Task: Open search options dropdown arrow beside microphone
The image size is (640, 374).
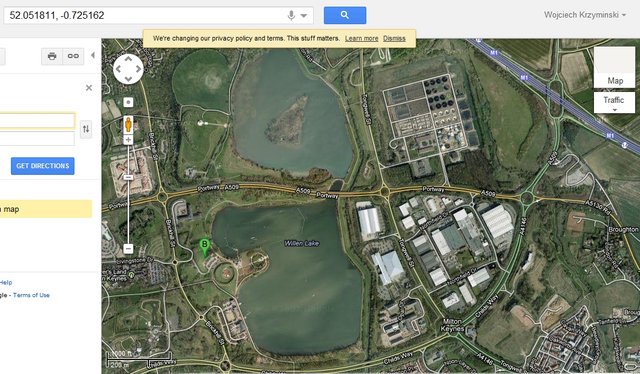Action: click(x=304, y=16)
